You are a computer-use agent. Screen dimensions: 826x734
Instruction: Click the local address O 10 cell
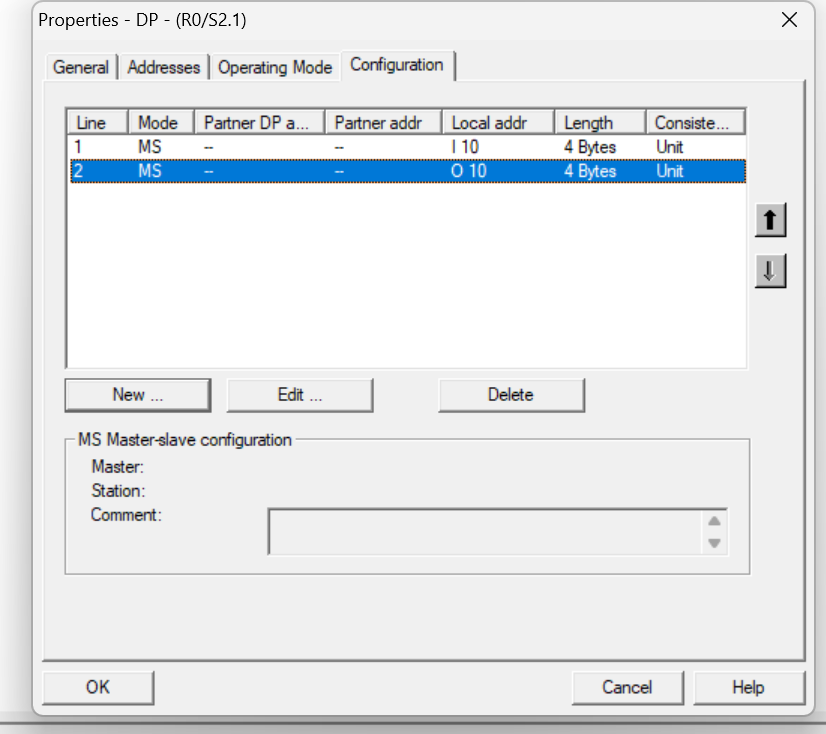(468, 171)
